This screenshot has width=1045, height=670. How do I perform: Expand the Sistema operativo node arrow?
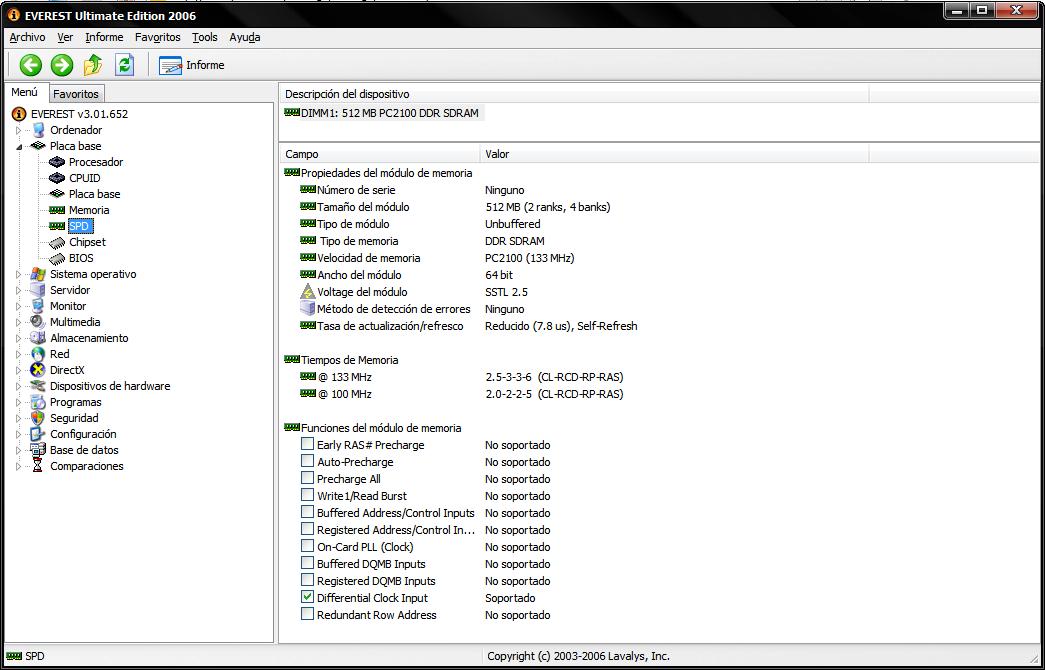[19, 274]
